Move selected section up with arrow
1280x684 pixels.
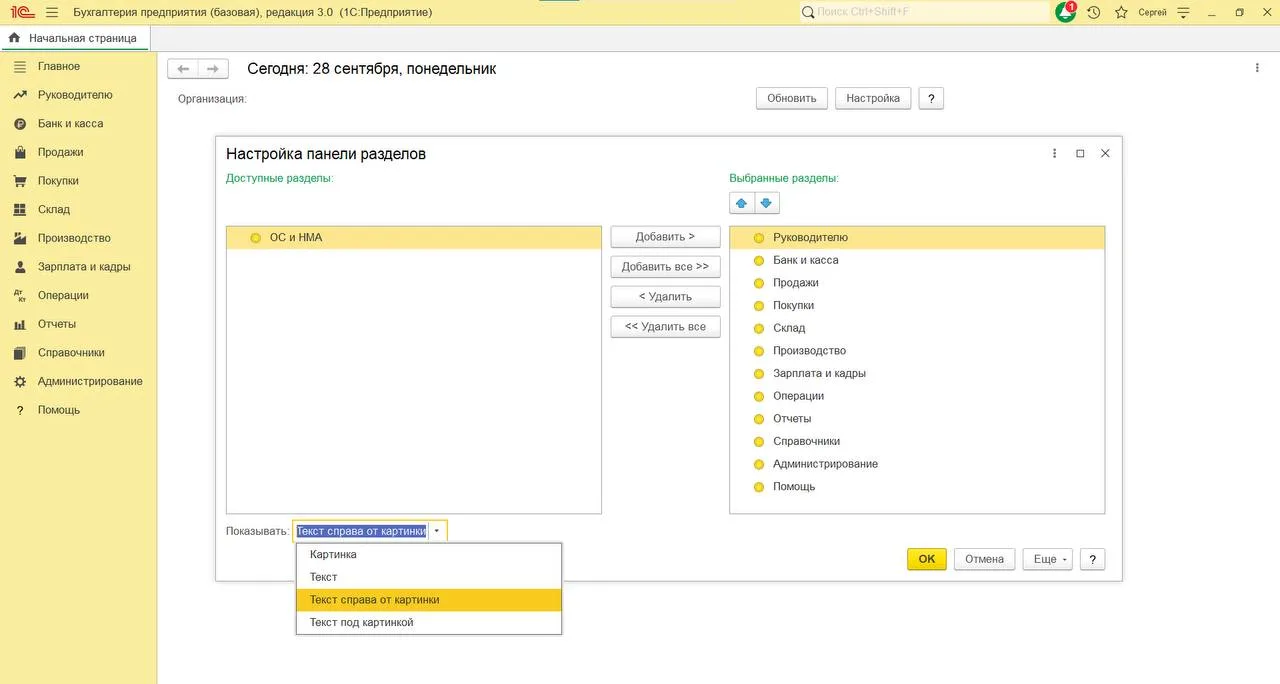741,203
